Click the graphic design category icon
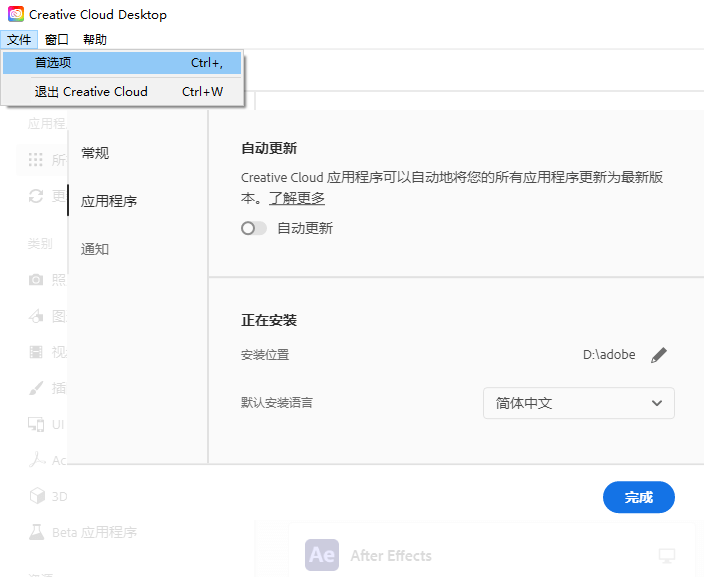704x577 pixels. point(36,316)
